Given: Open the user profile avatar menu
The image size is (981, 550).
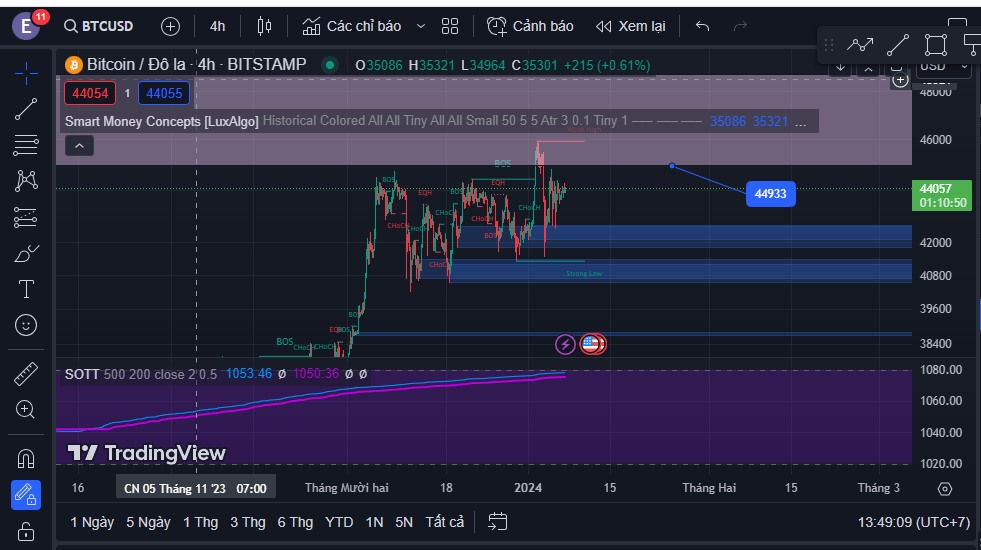Looking at the screenshot, I should coord(26,26).
